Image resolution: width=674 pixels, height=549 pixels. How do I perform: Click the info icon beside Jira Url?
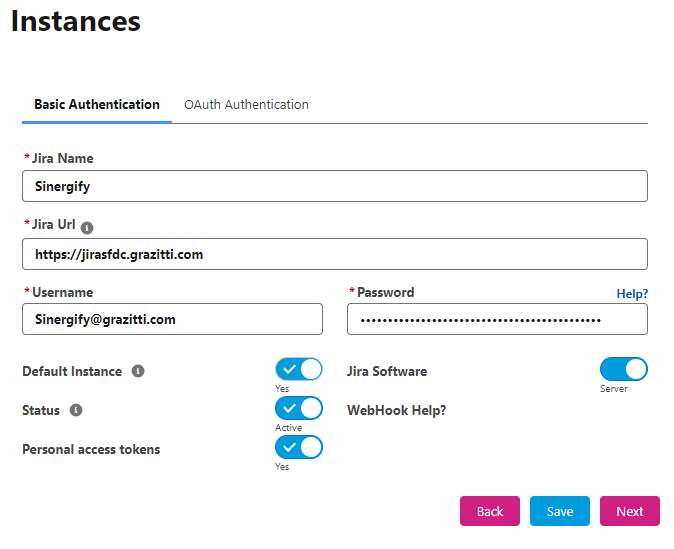point(87,227)
